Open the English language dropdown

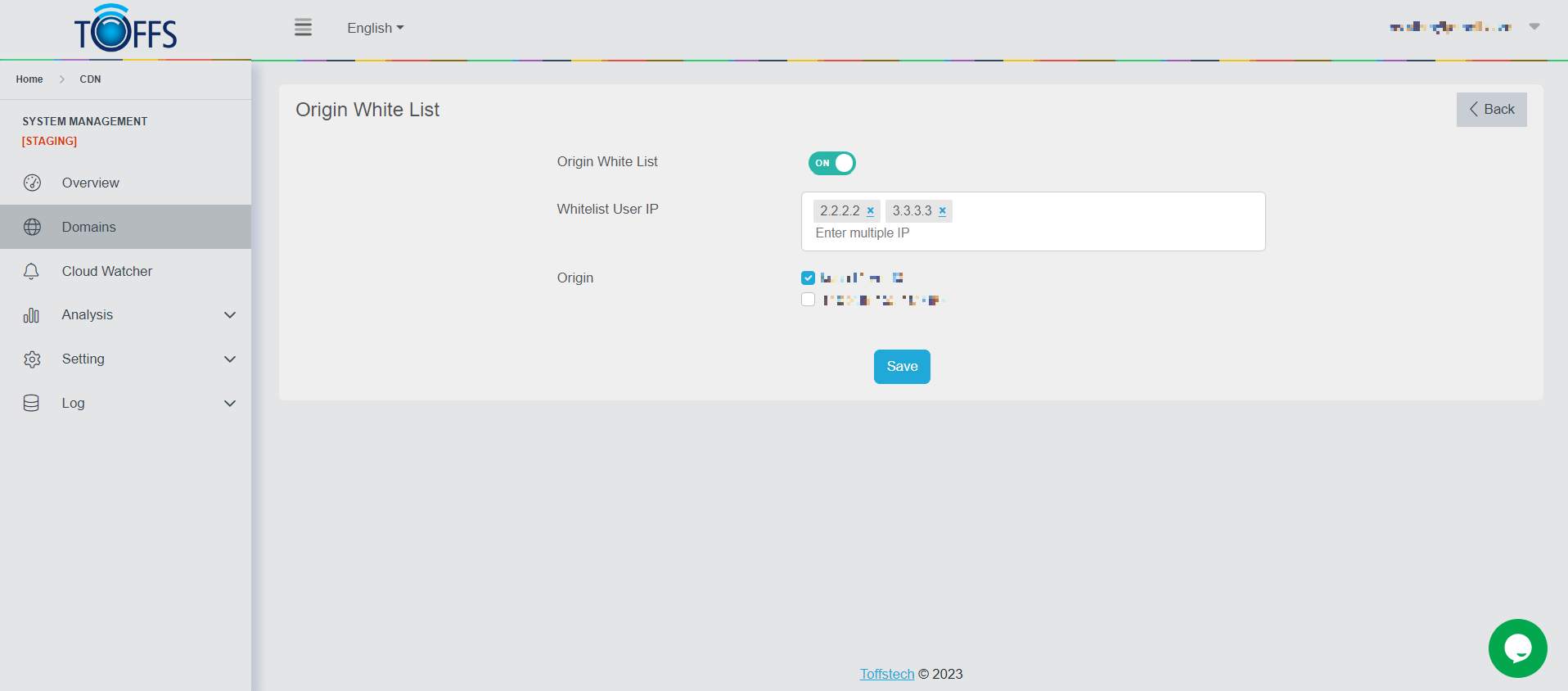point(375,28)
